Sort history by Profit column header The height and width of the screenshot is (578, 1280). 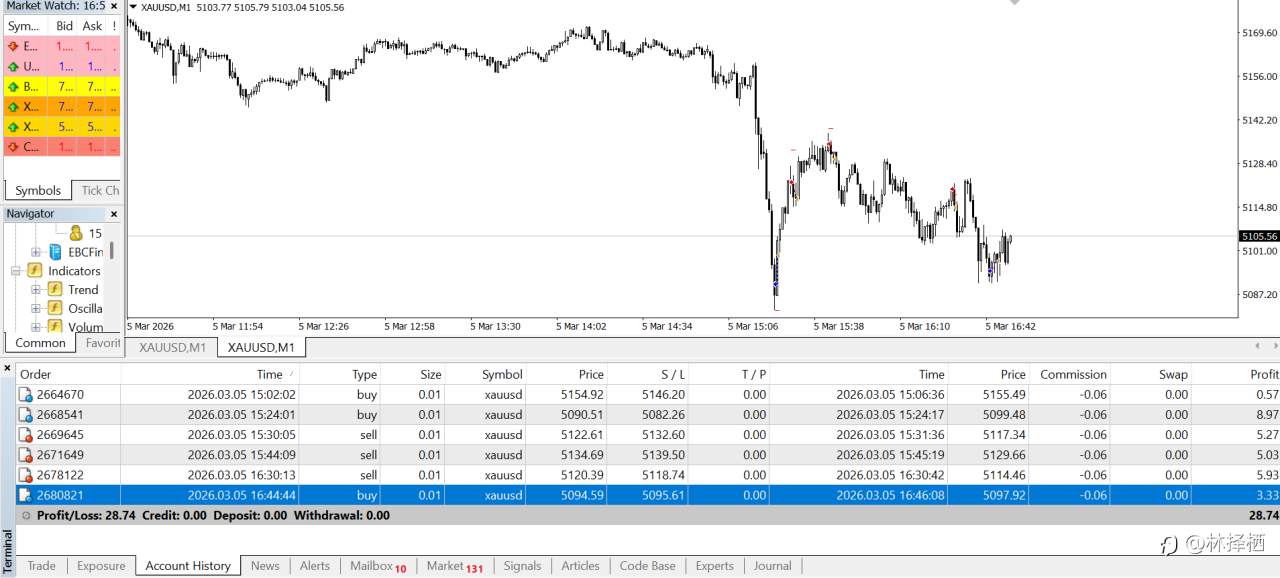click(1237, 374)
